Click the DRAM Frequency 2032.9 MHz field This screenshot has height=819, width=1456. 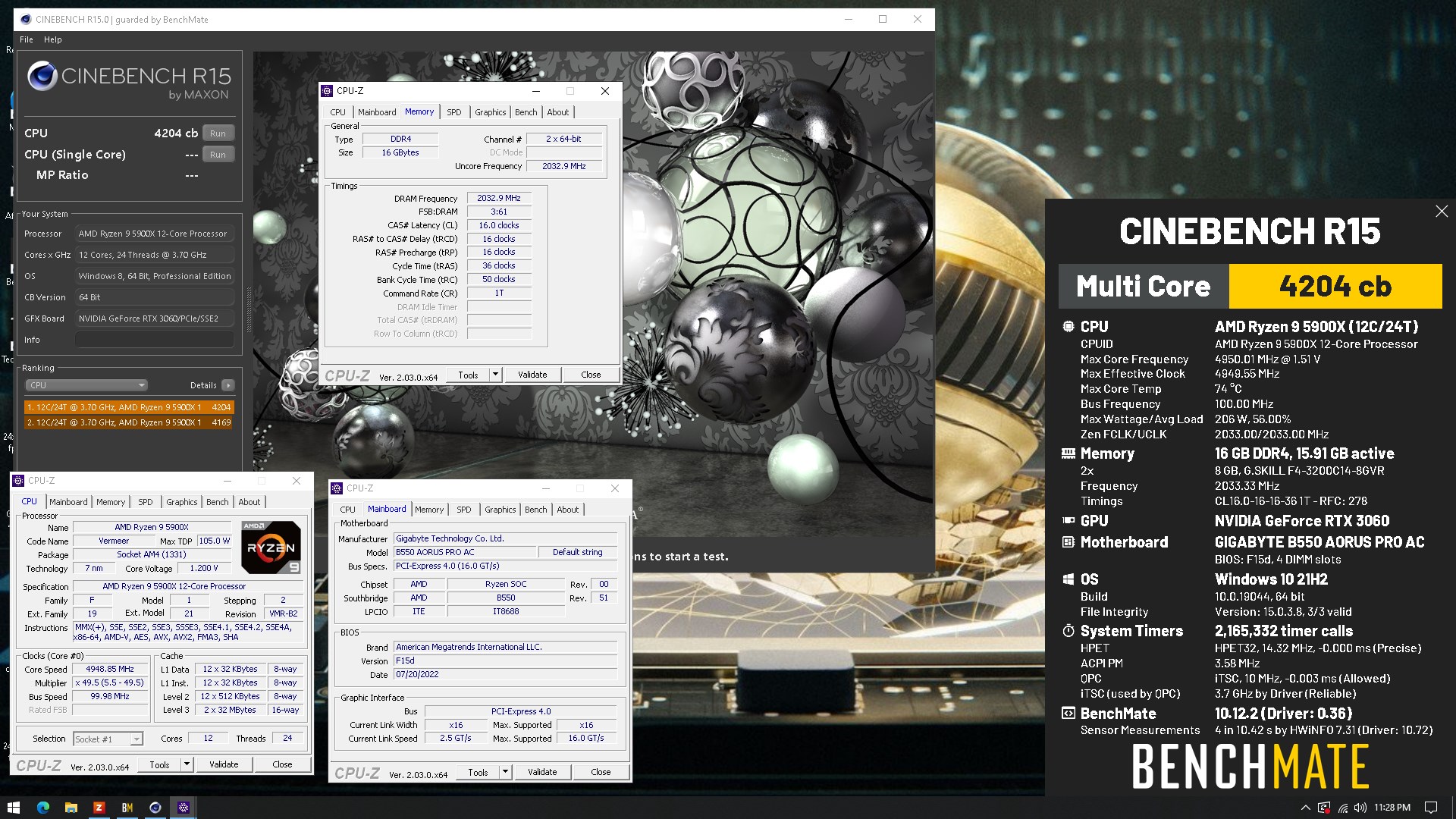tap(499, 198)
